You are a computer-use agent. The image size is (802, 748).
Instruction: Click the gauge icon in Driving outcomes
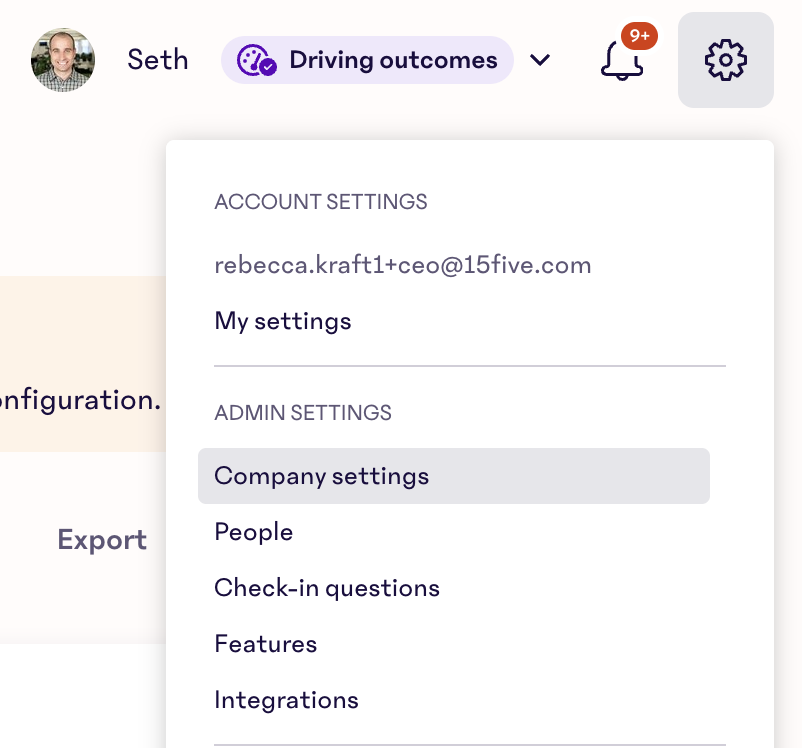(x=256, y=61)
